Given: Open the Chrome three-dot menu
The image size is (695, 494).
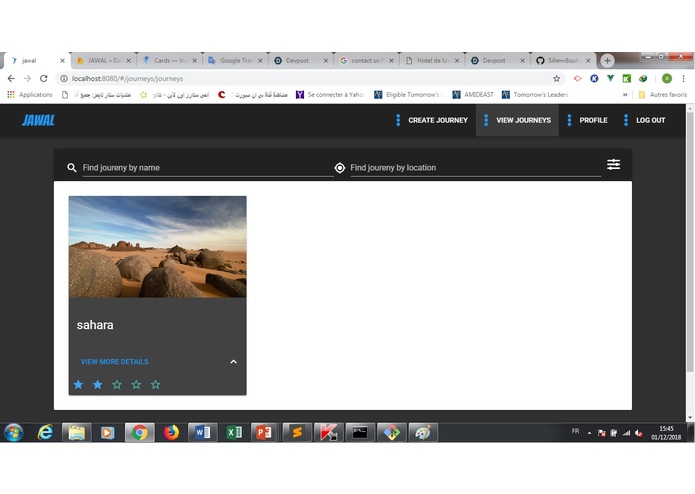Looking at the screenshot, I should click(683, 78).
